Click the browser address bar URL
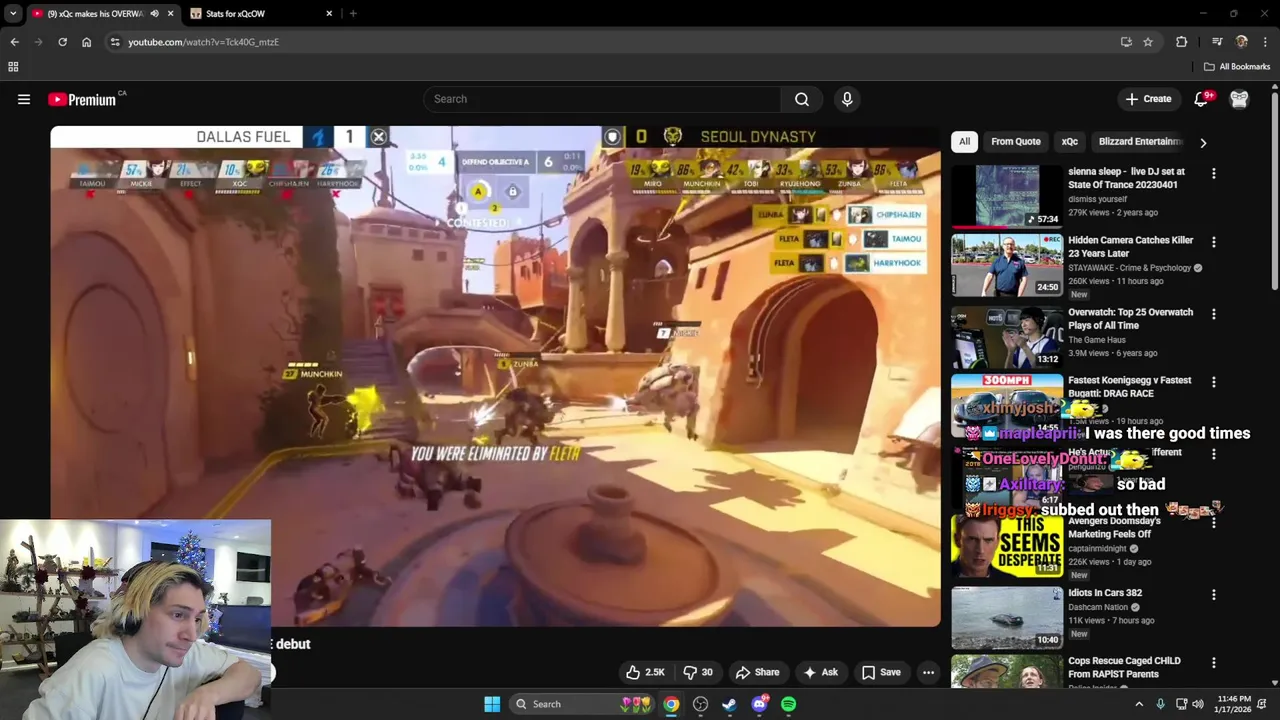The height and width of the screenshot is (720, 1280). pos(203,42)
